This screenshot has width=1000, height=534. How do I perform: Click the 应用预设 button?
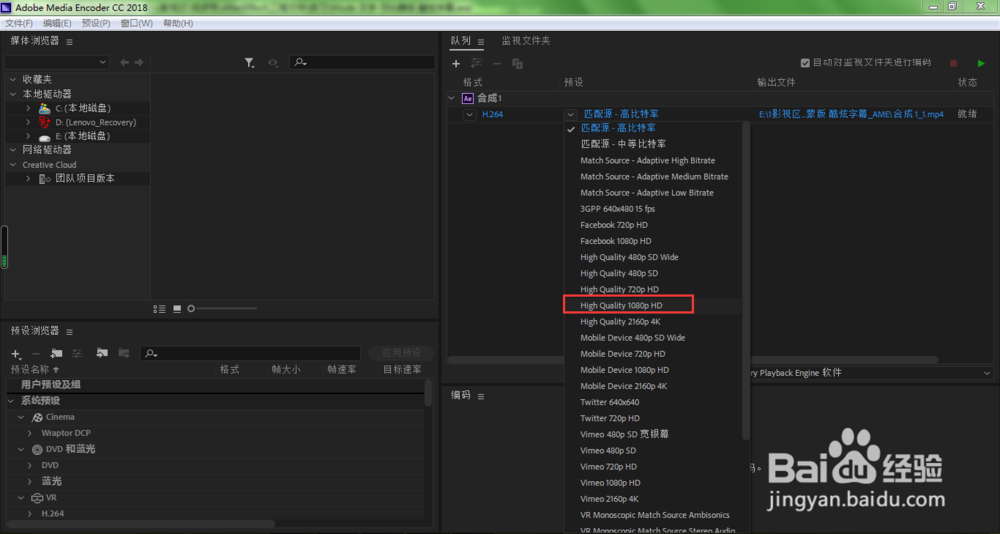coord(401,353)
